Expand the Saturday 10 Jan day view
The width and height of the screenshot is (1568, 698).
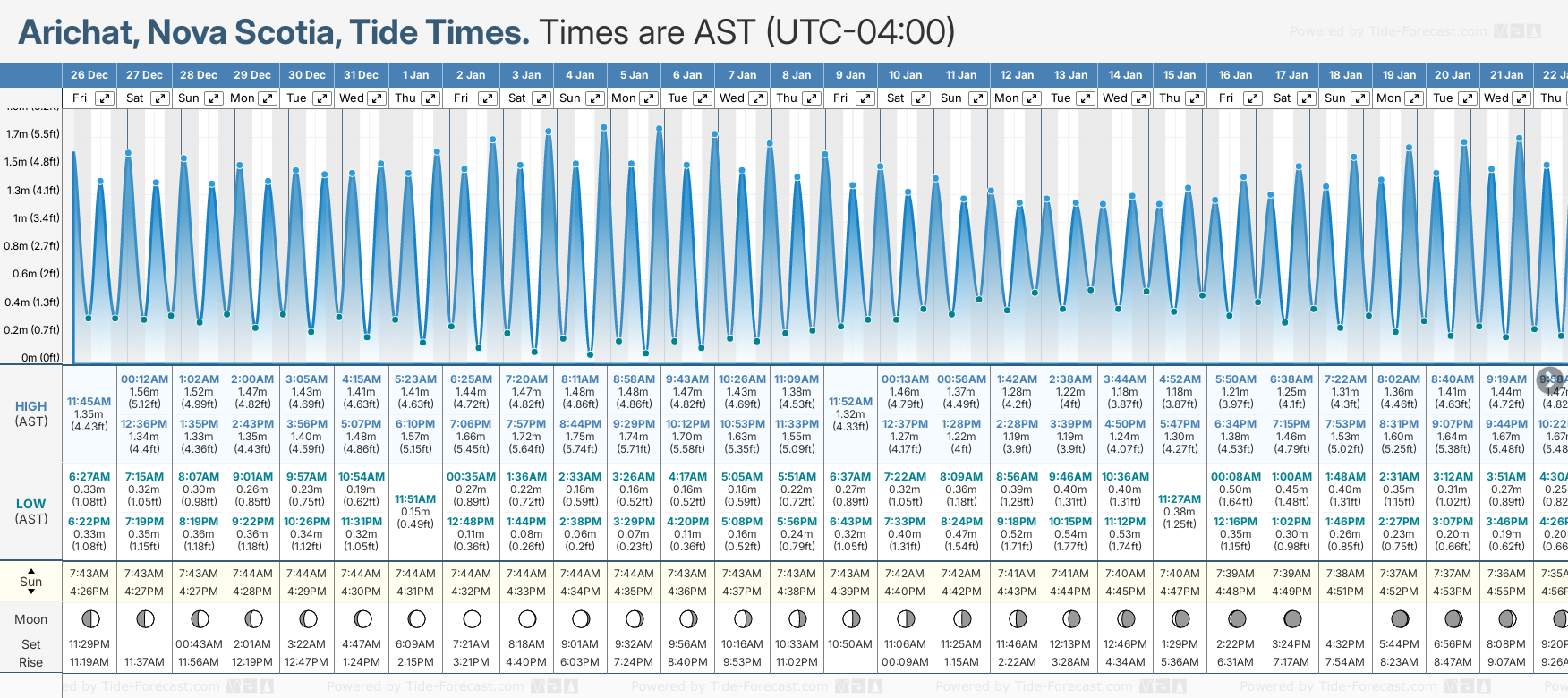pyautogui.click(x=920, y=98)
